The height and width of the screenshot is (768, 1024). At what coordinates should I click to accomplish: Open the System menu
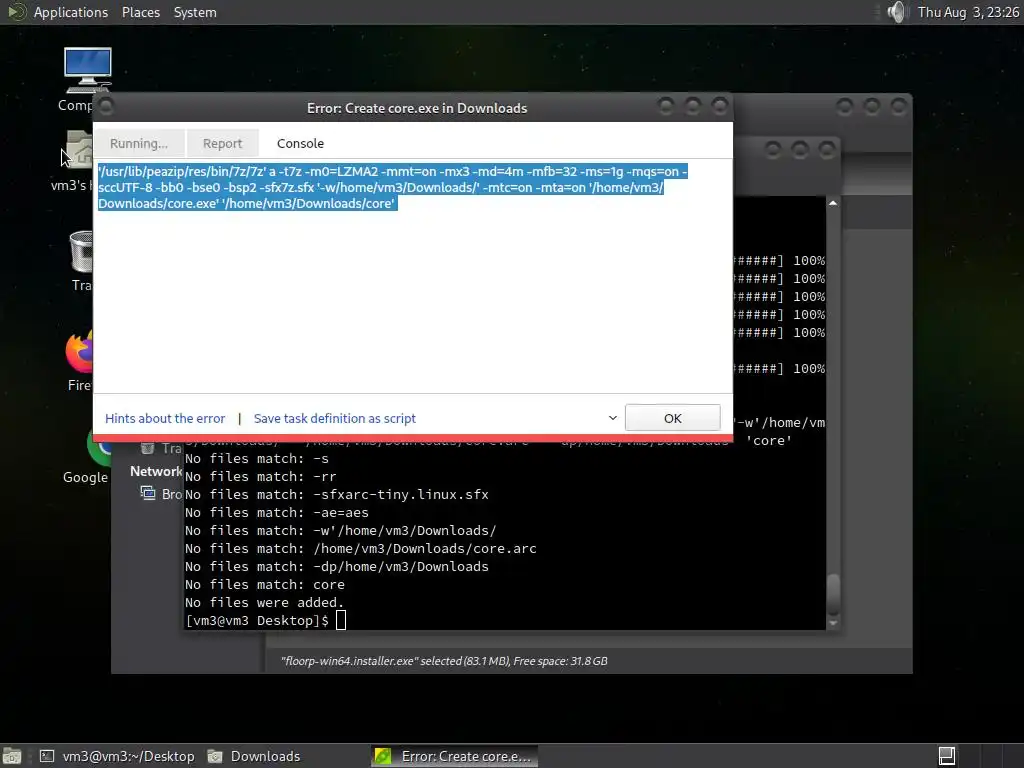tap(195, 12)
